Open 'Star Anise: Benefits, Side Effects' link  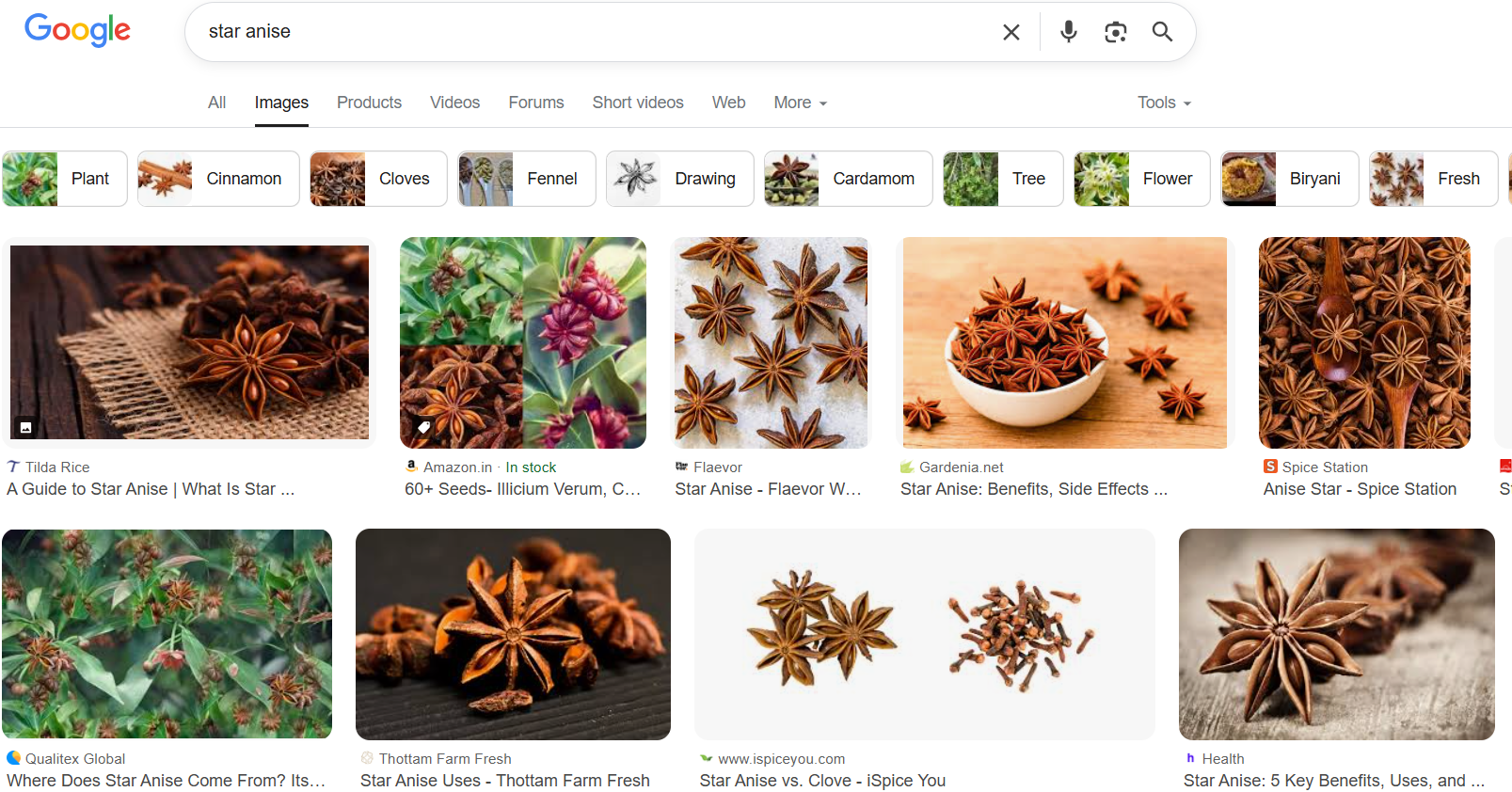coord(1034,489)
